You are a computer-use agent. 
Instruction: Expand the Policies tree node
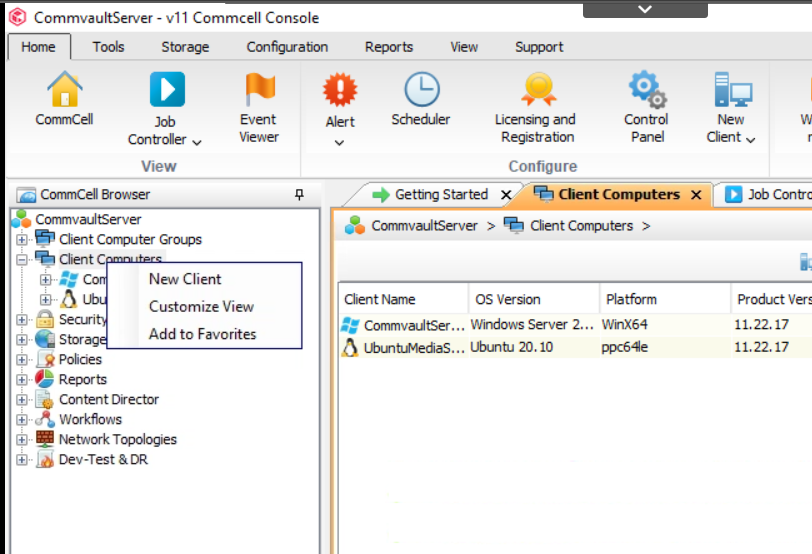click(x=22, y=359)
